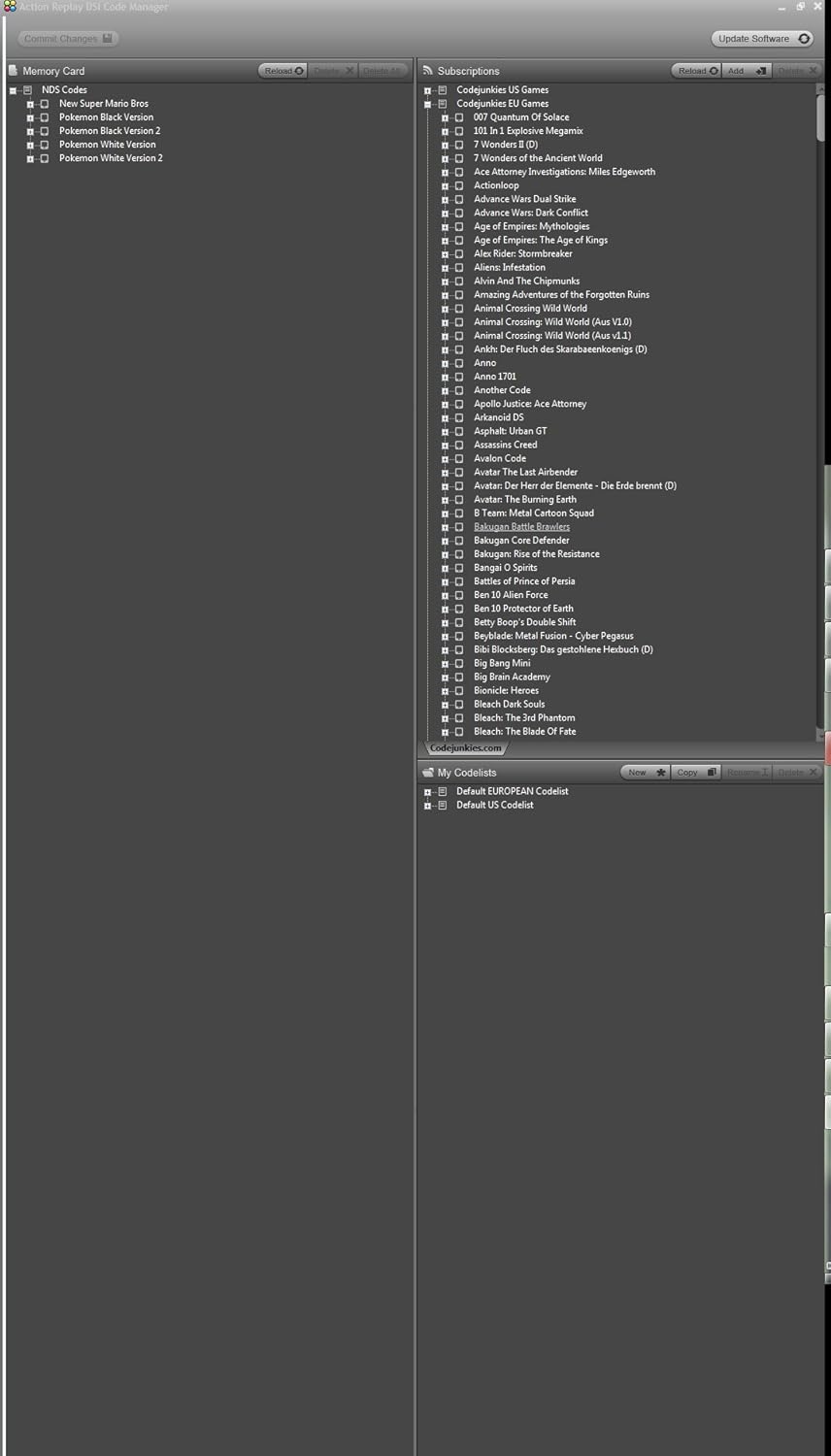Tick the Pokemon Black Version checkbox
The width and height of the screenshot is (831, 1456).
point(45,117)
